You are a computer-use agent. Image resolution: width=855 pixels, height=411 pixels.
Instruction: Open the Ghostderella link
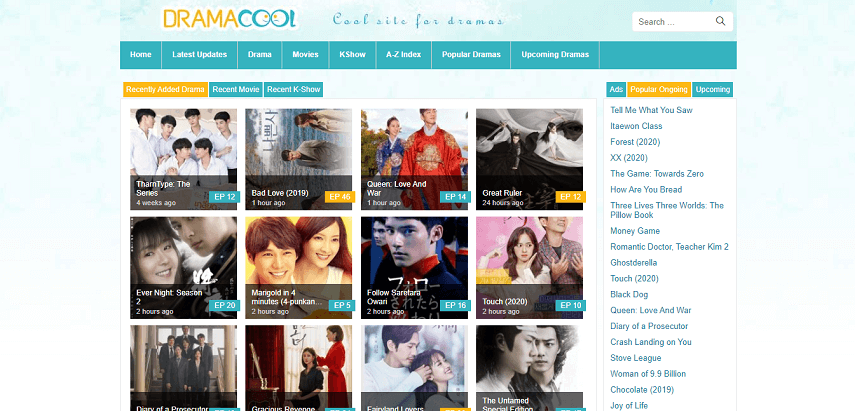(x=634, y=263)
